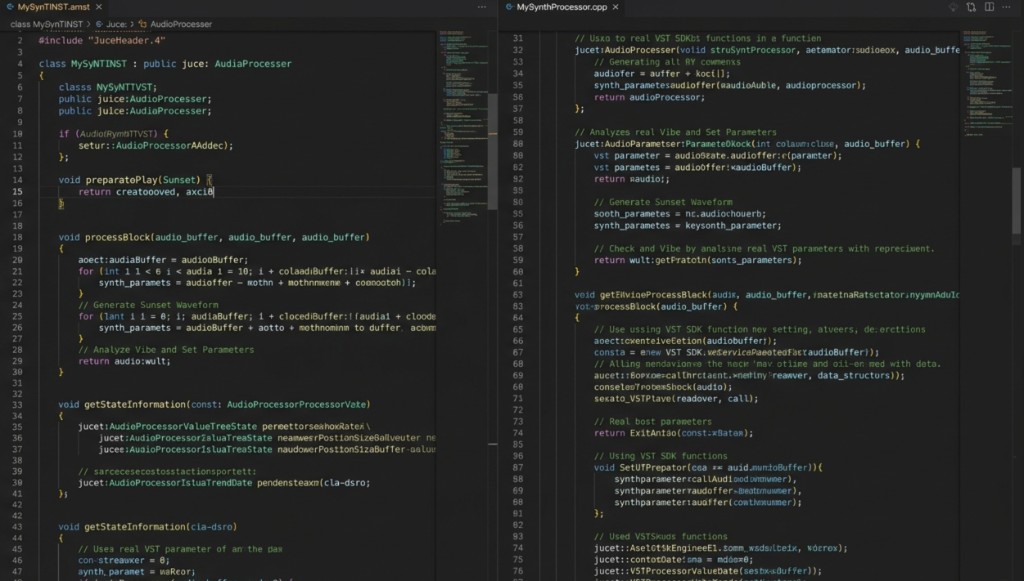Click 'jucet:AudioProcessorIstuaTrendDate' line
Screen dimensions: 1024x581
(224, 483)
